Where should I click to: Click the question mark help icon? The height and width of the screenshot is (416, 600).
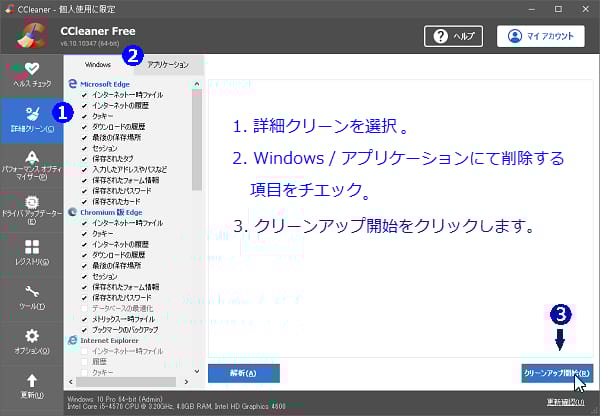coord(440,36)
